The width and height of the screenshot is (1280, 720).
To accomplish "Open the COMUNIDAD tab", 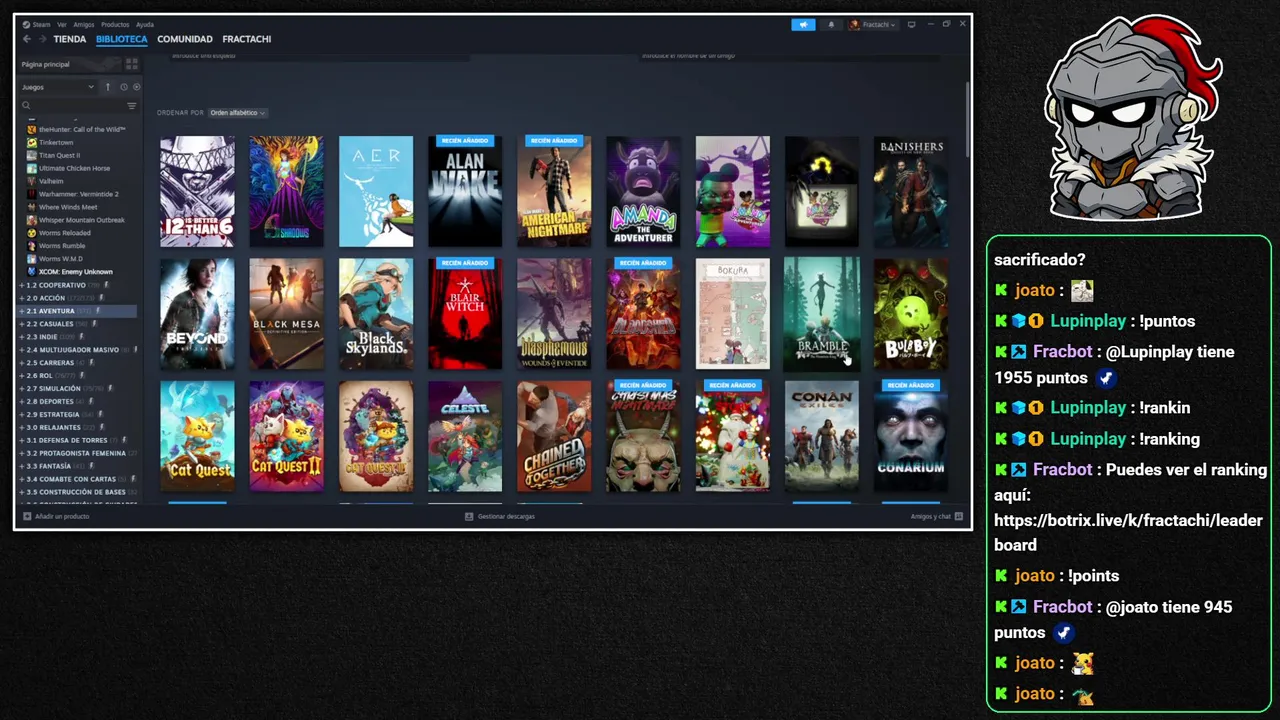I will [185, 39].
